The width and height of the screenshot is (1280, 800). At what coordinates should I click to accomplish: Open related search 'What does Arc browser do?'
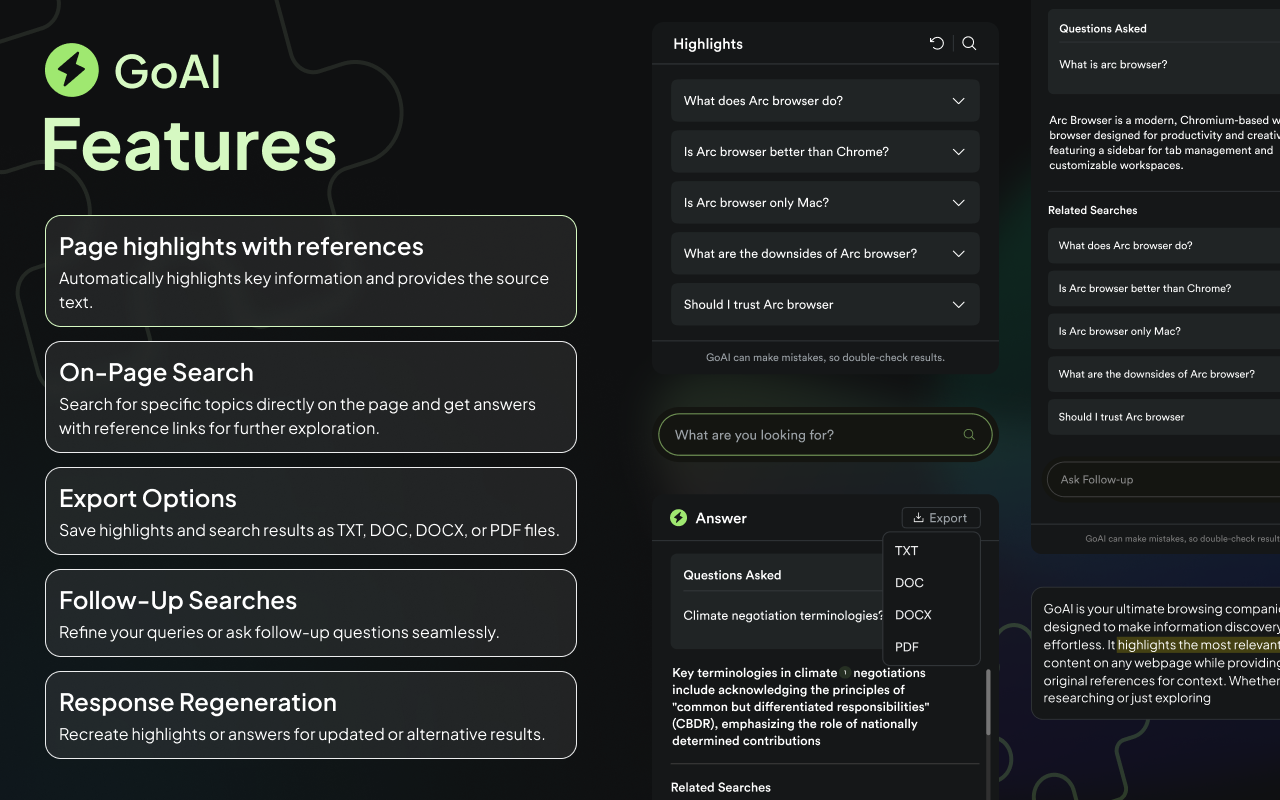pyautogui.click(x=1164, y=246)
